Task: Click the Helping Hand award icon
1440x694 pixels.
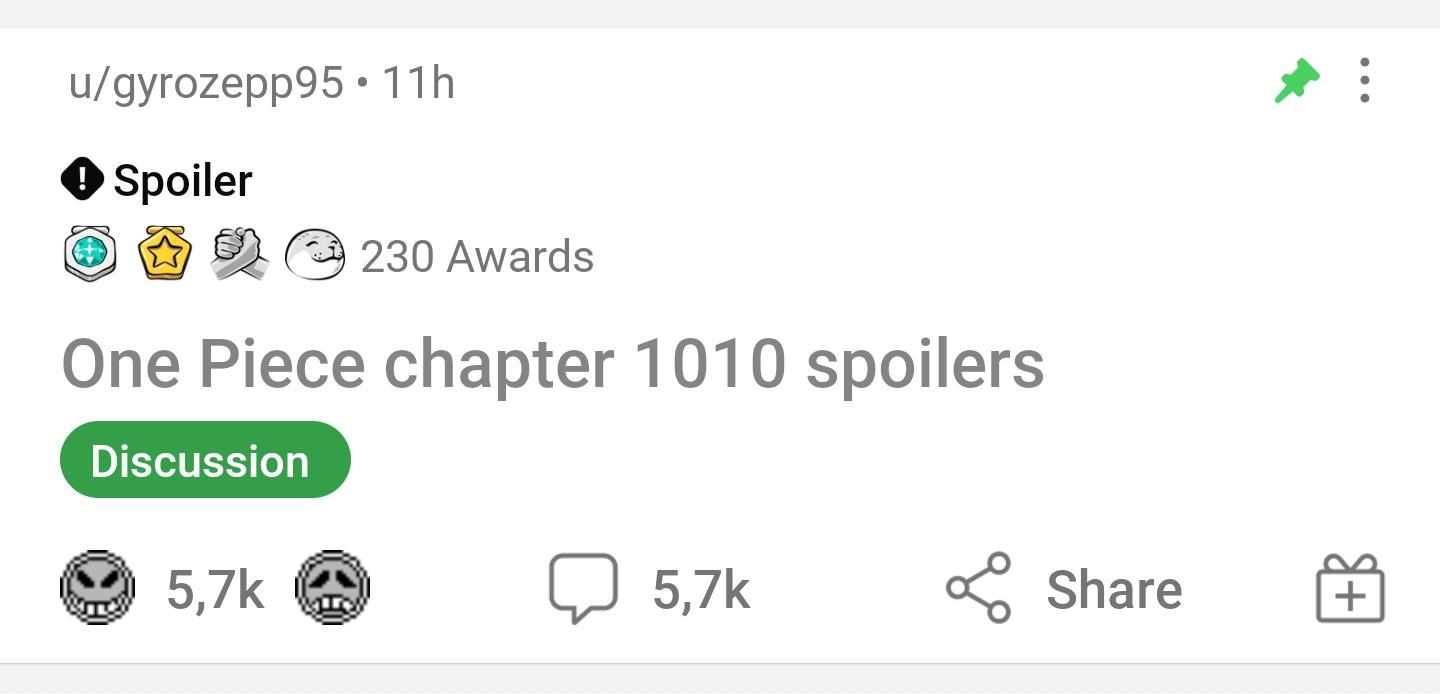Action: [240, 253]
